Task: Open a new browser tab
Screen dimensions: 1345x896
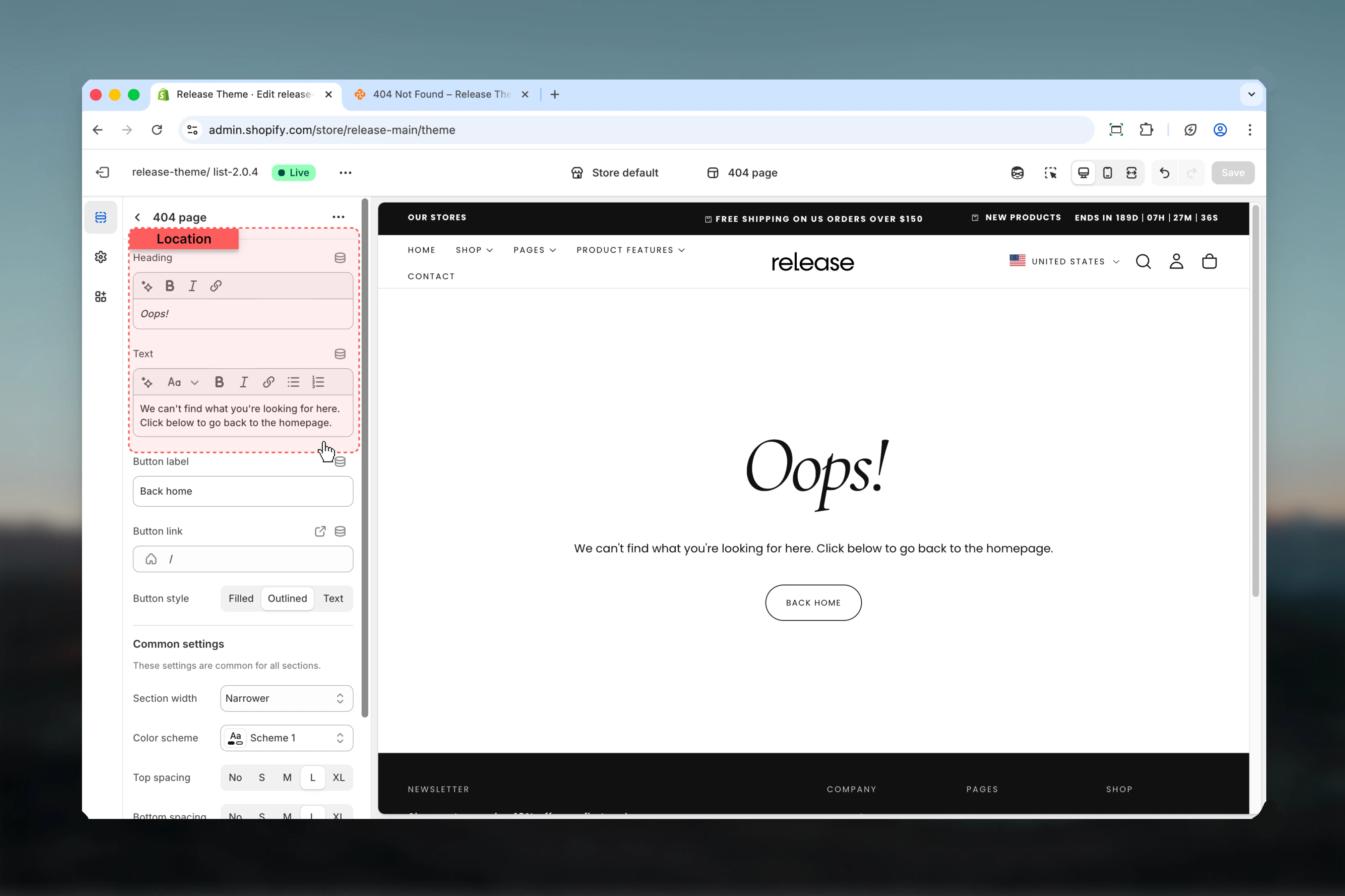Action: point(554,94)
